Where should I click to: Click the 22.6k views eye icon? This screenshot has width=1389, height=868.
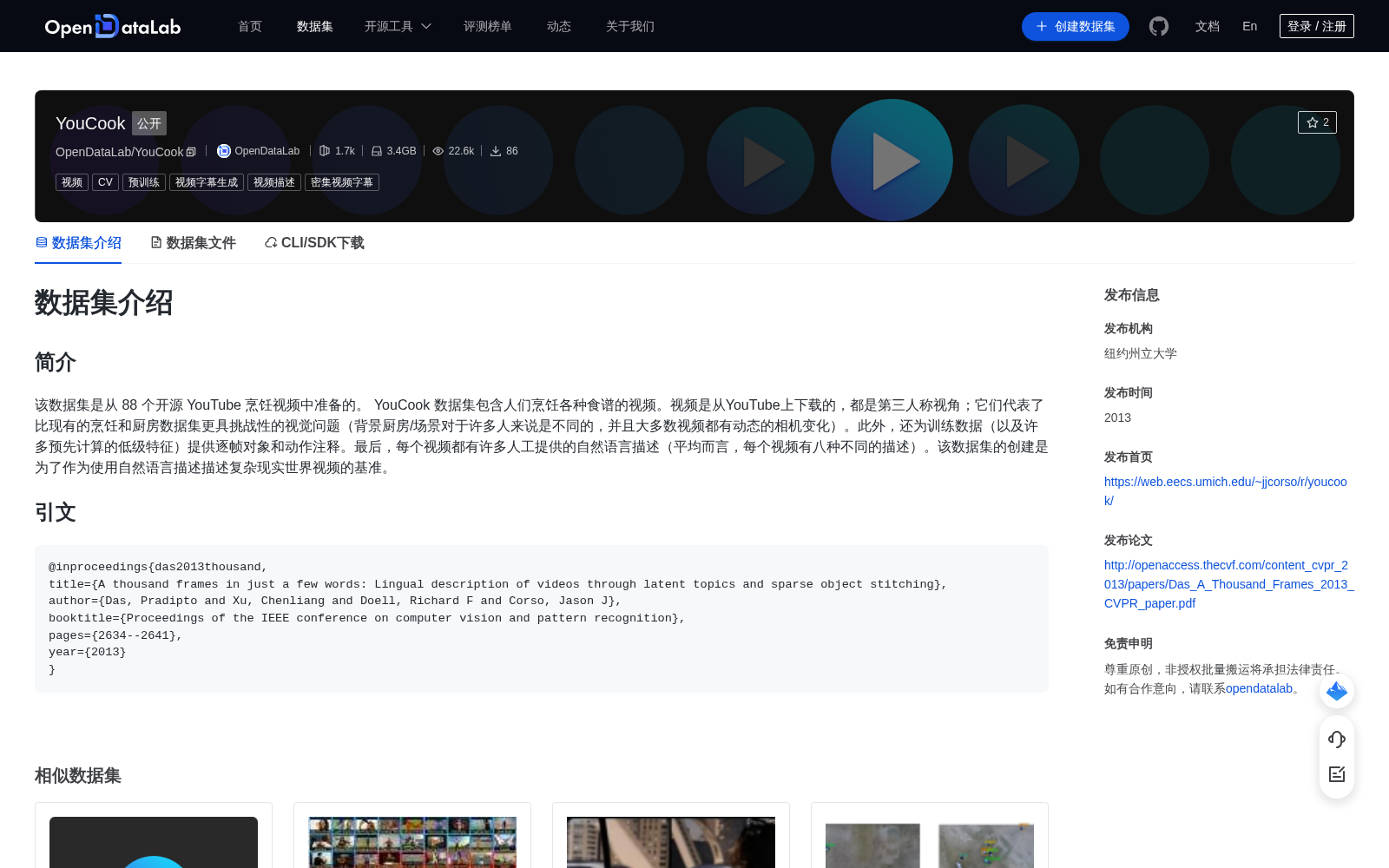coord(438,151)
